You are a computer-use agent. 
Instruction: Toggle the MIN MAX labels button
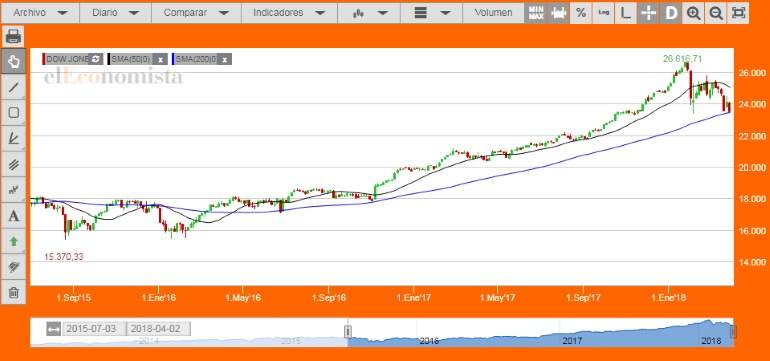[x=535, y=13]
